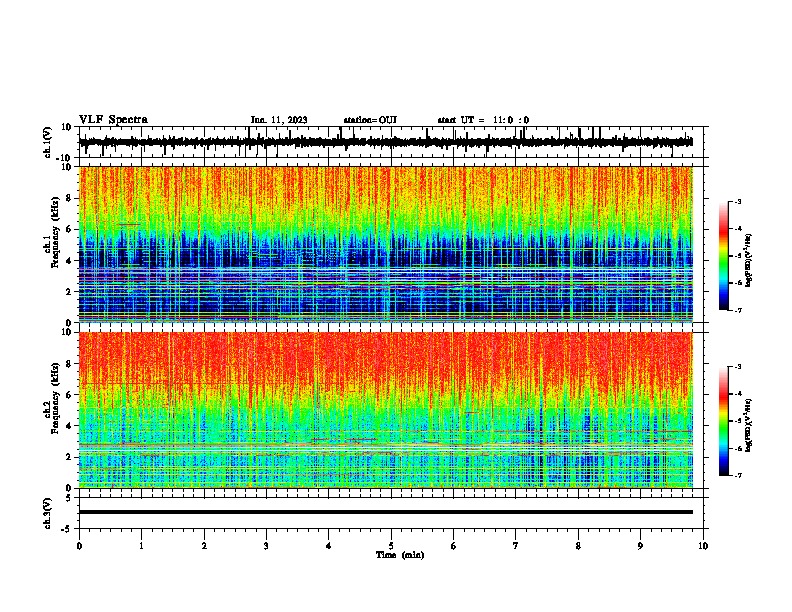Image resolution: width=792 pixels, height=612 pixels.
Task: Click the "ch.1(V)" waveform axis label
Action: [x=48, y=142]
